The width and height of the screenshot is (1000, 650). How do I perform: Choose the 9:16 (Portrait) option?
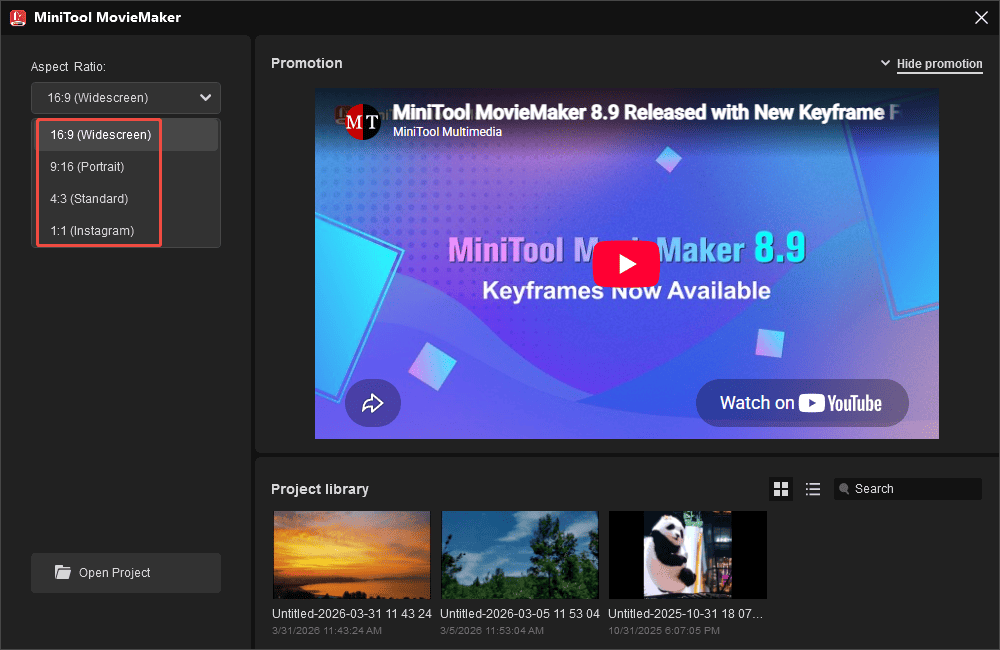[126, 166]
